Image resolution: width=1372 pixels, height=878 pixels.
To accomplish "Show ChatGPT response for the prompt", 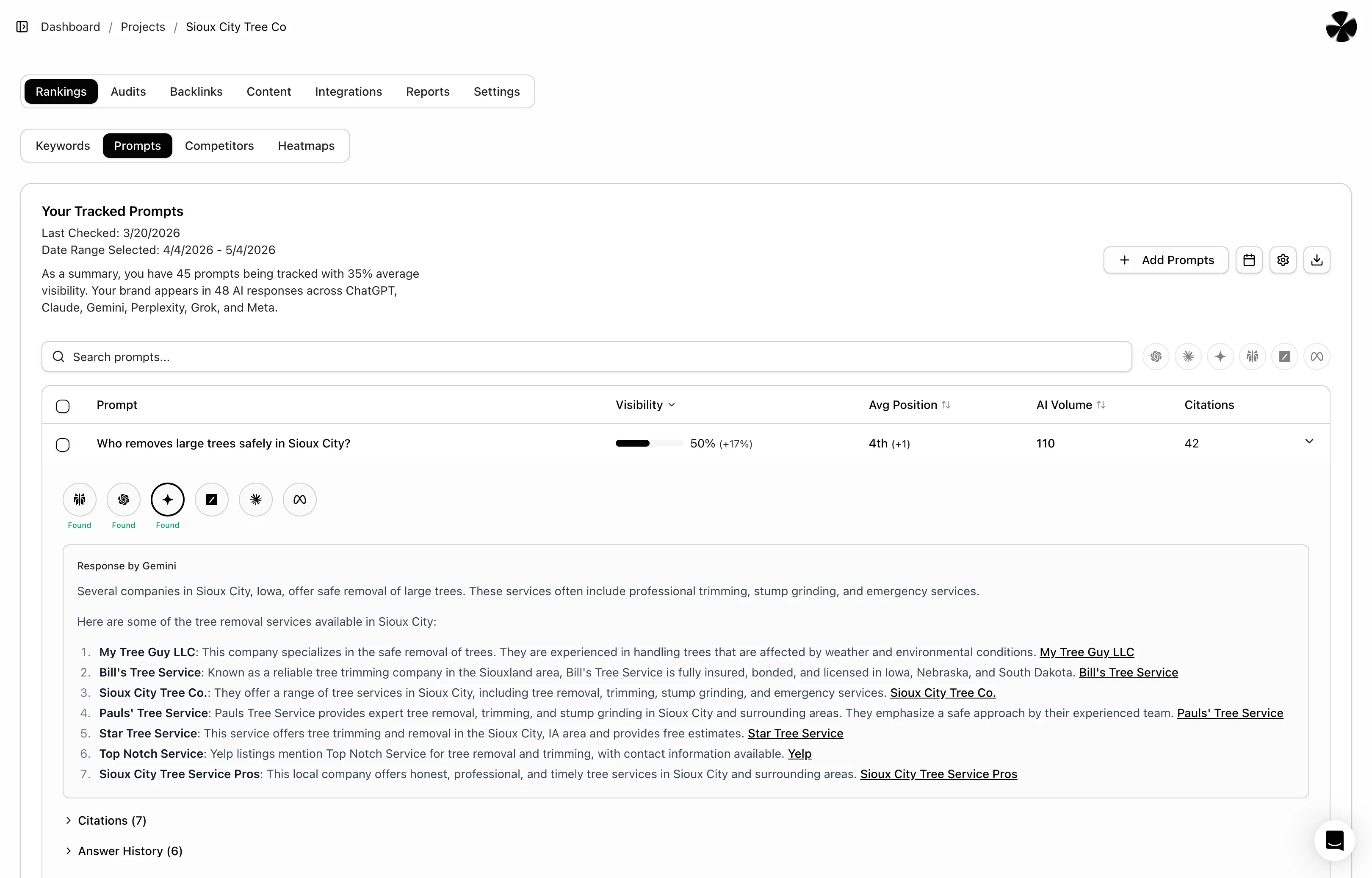I will (123, 500).
